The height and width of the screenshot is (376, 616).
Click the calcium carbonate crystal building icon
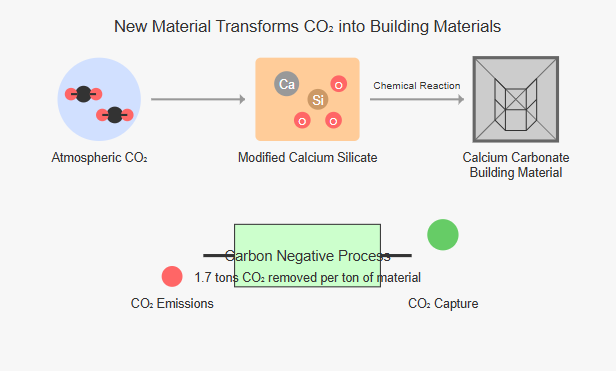(x=515, y=99)
